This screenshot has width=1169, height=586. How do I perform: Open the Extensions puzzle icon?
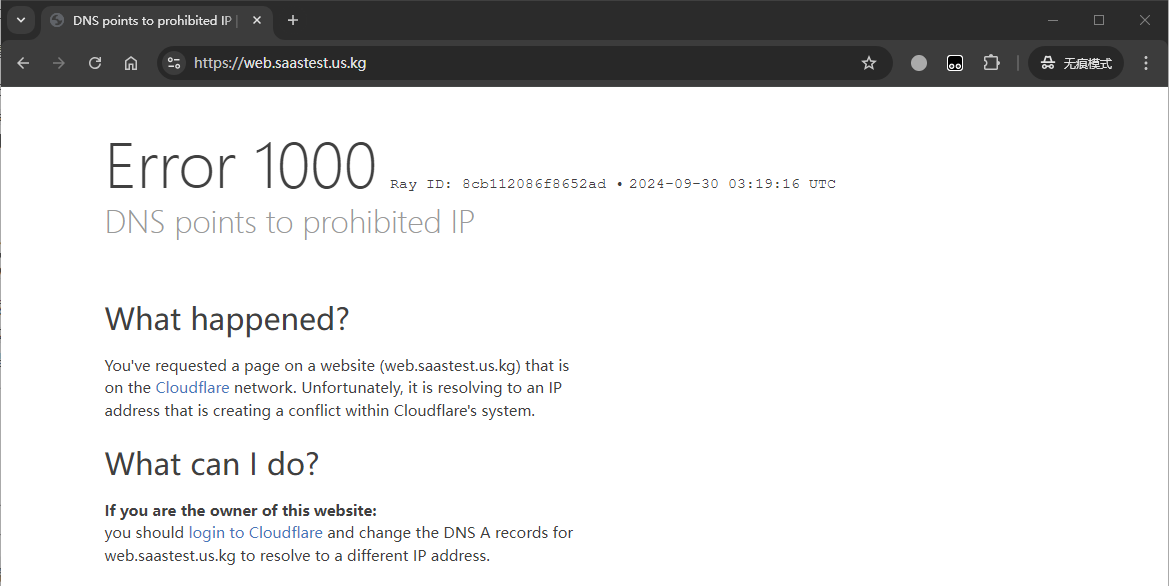point(991,63)
